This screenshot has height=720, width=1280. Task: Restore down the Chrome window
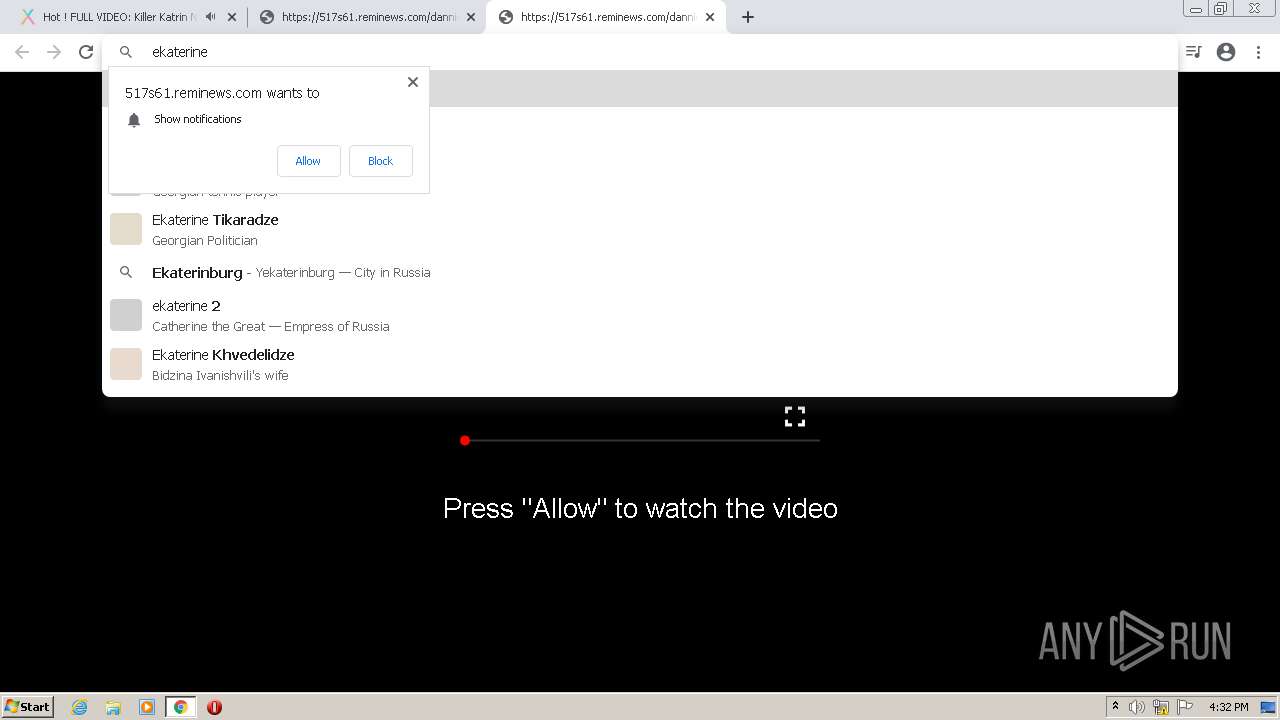[1221, 9]
